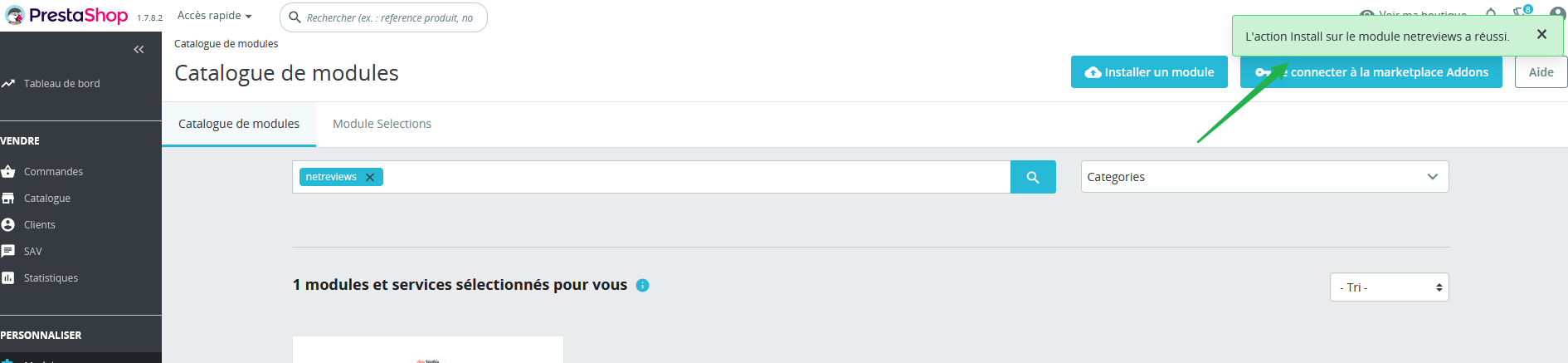Screen dimensions: 1568x363
Task: Select the Catalogue de modules tab
Action: (239, 124)
